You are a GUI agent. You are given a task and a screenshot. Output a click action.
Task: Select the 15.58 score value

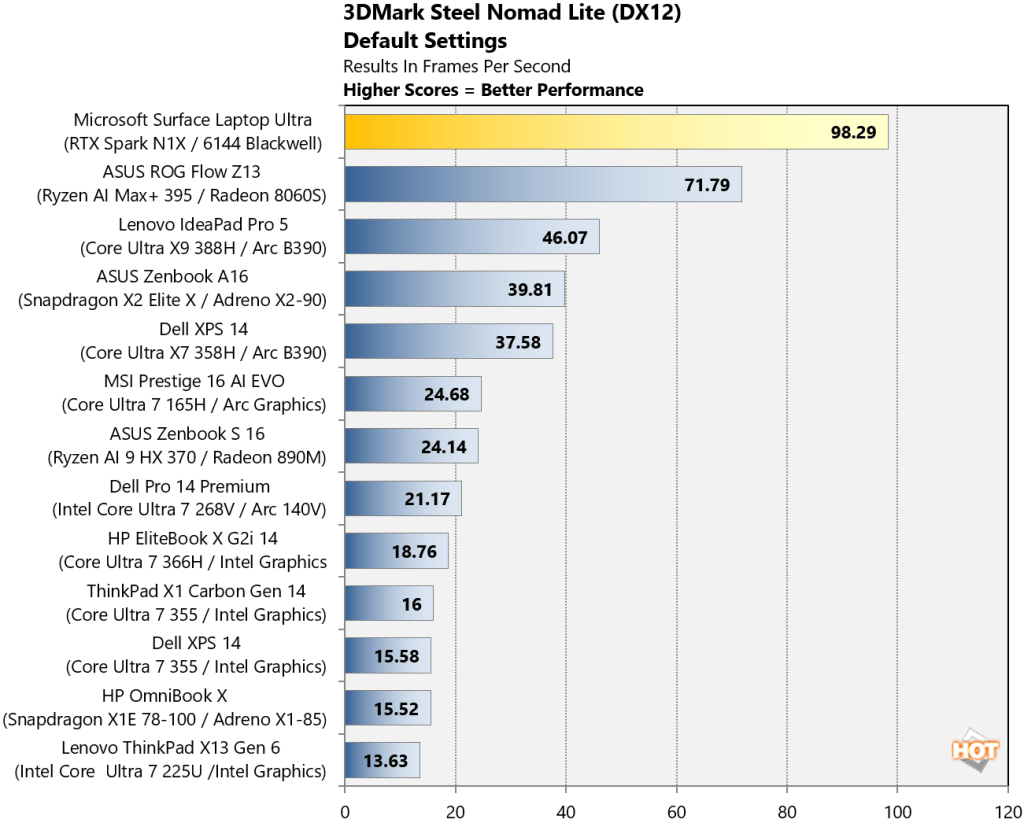pos(396,656)
